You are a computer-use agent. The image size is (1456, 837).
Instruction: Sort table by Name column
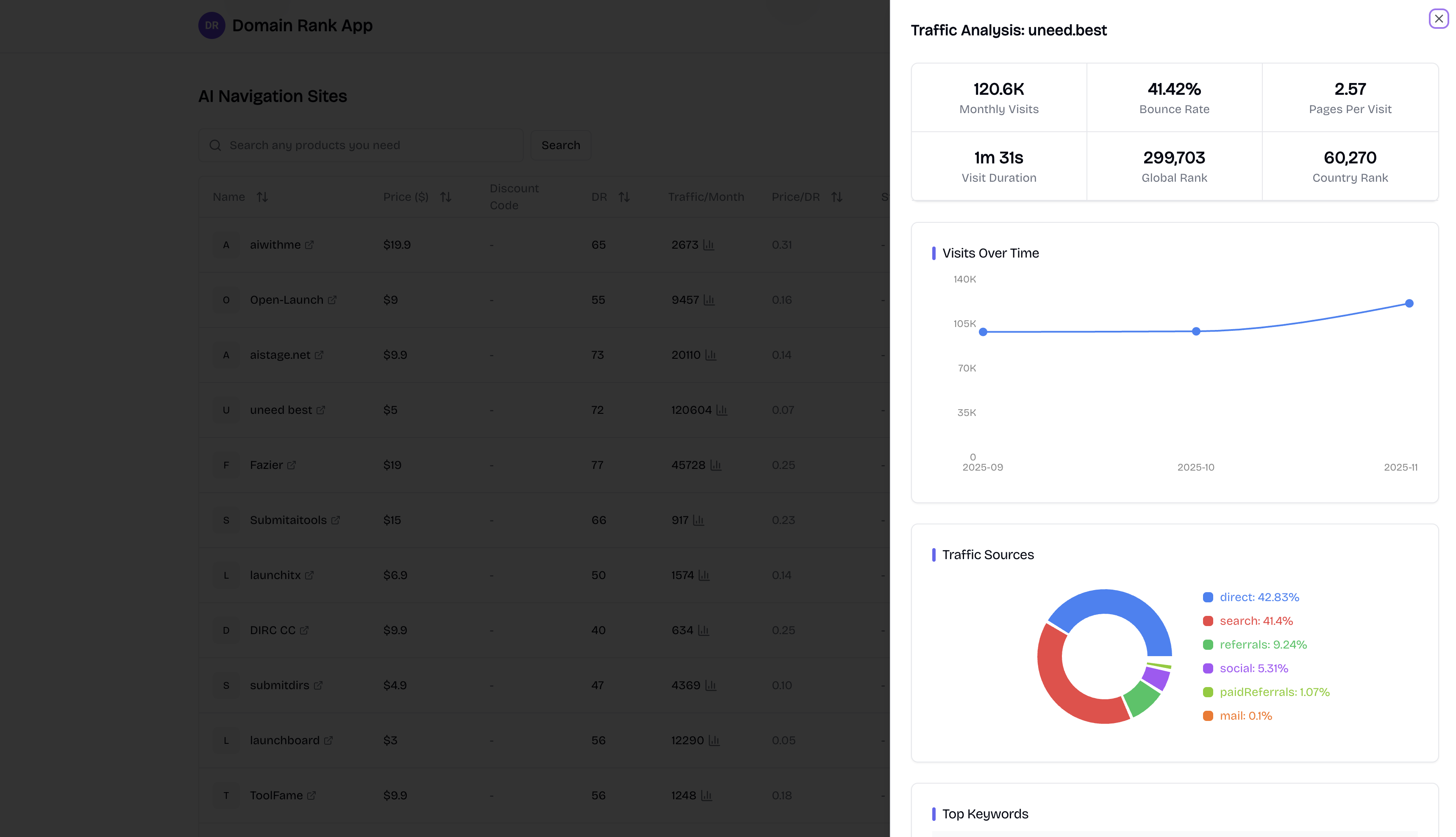tap(262, 197)
